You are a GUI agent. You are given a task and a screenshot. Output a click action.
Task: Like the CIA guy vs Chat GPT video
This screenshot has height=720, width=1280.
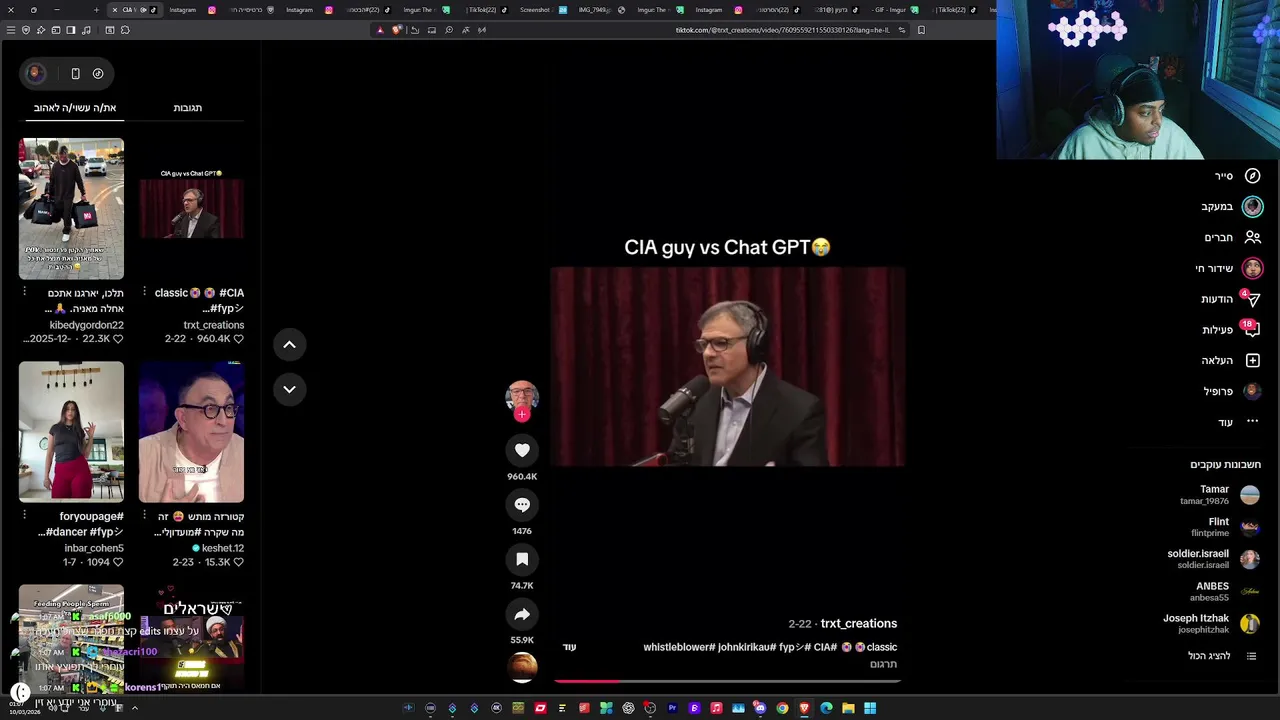pos(522,450)
